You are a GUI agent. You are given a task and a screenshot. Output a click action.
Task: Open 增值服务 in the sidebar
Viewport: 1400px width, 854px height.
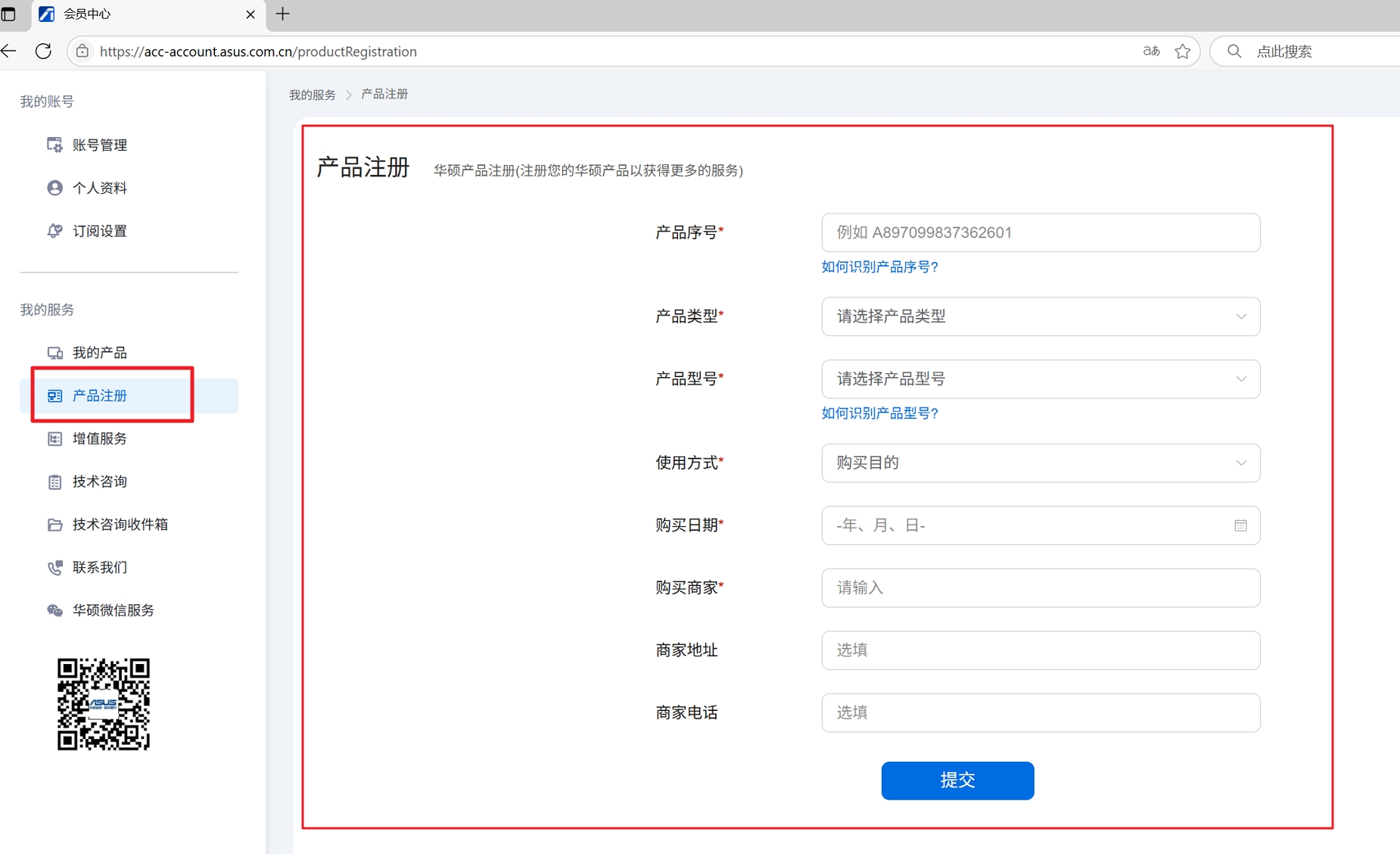99,438
